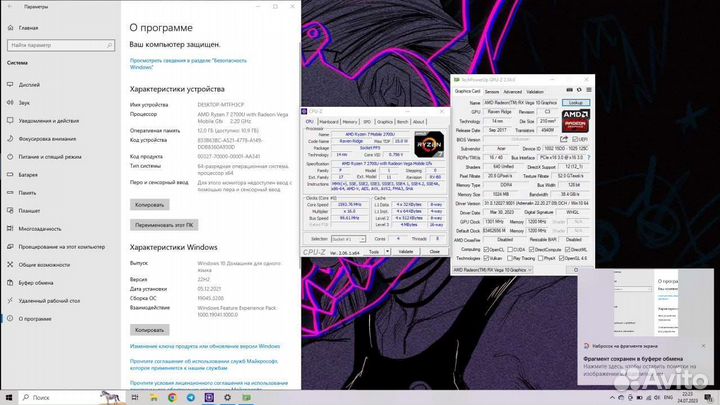This screenshot has height=405, width=720.
Task: Toggle OpenGL 4.6 checkbox in GPU-Z
Action: (x=561, y=259)
